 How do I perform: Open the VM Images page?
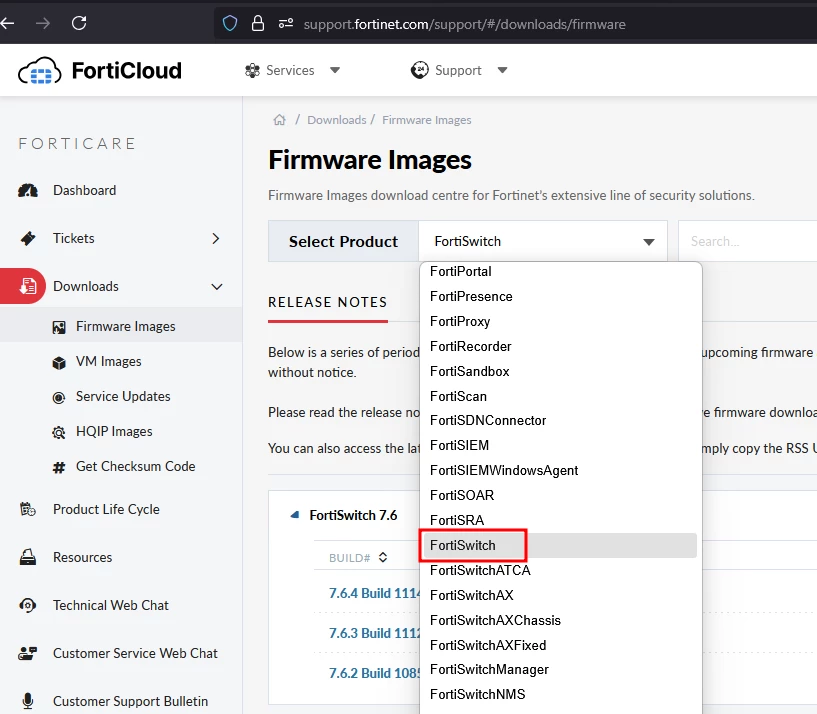pyautogui.click(x=108, y=361)
